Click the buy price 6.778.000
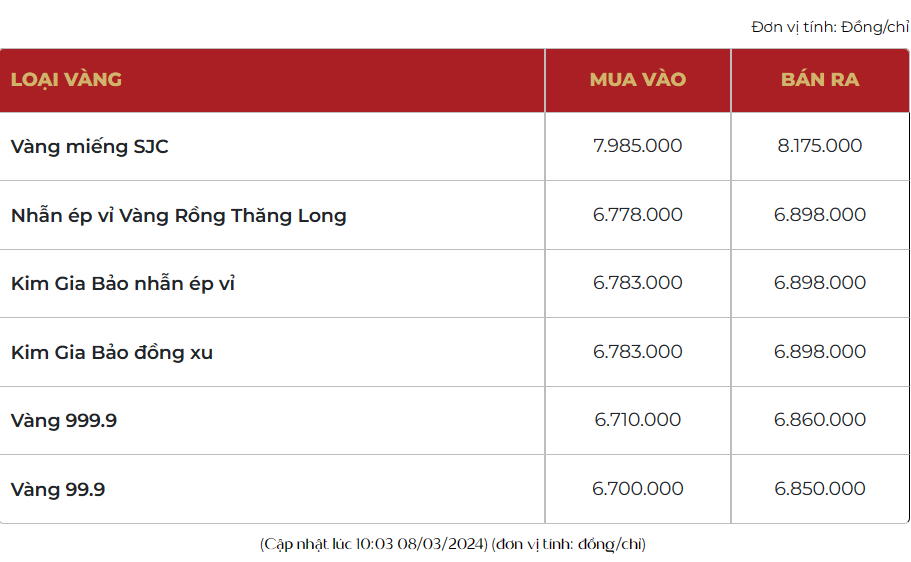The image size is (911, 562). click(637, 215)
